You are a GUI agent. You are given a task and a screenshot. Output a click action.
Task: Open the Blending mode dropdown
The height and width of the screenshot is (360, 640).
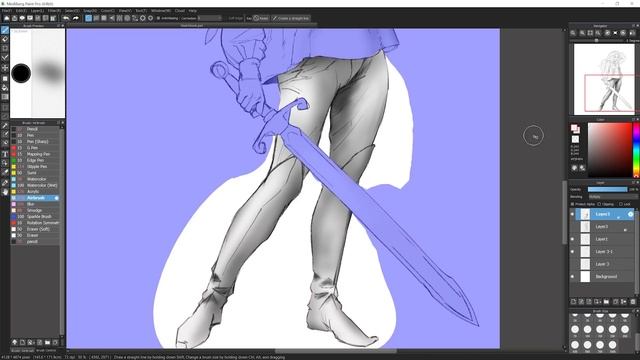613,197
